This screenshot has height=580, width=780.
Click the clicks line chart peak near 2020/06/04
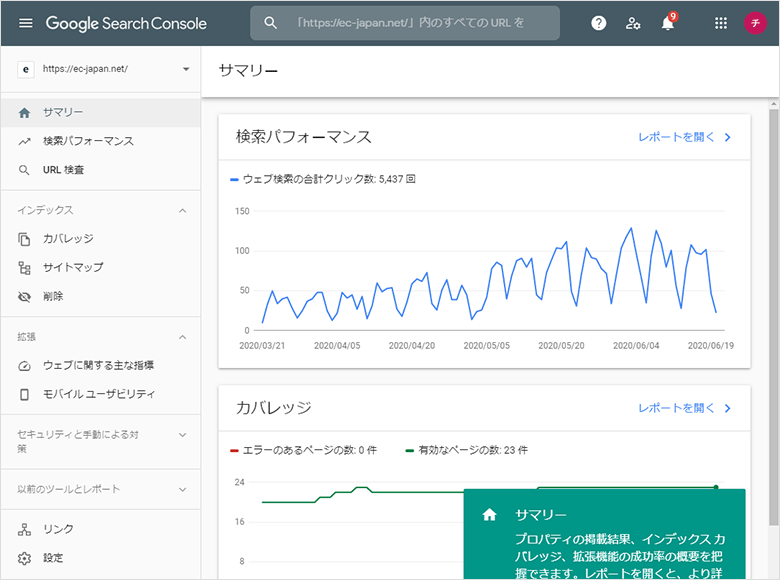631,229
